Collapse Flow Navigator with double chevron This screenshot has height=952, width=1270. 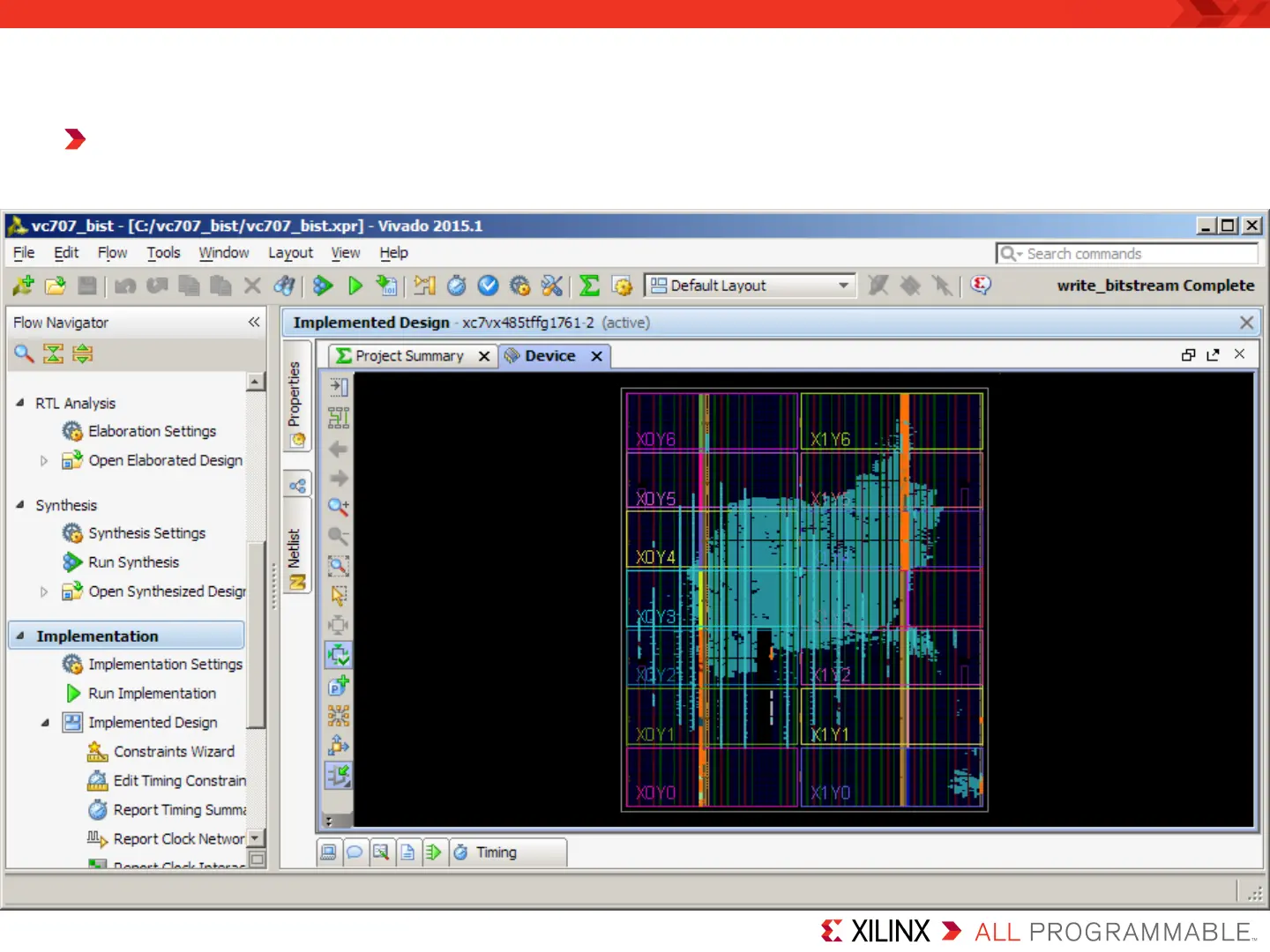(x=254, y=322)
